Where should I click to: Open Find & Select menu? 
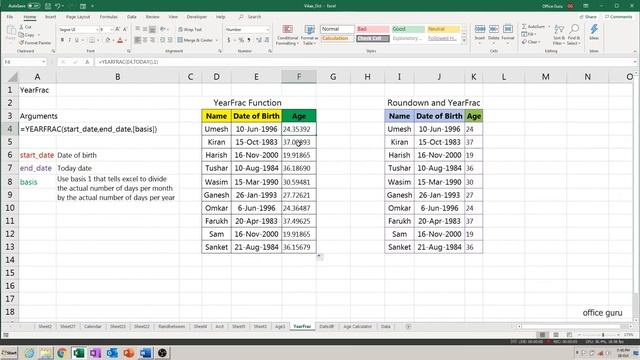(574, 34)
